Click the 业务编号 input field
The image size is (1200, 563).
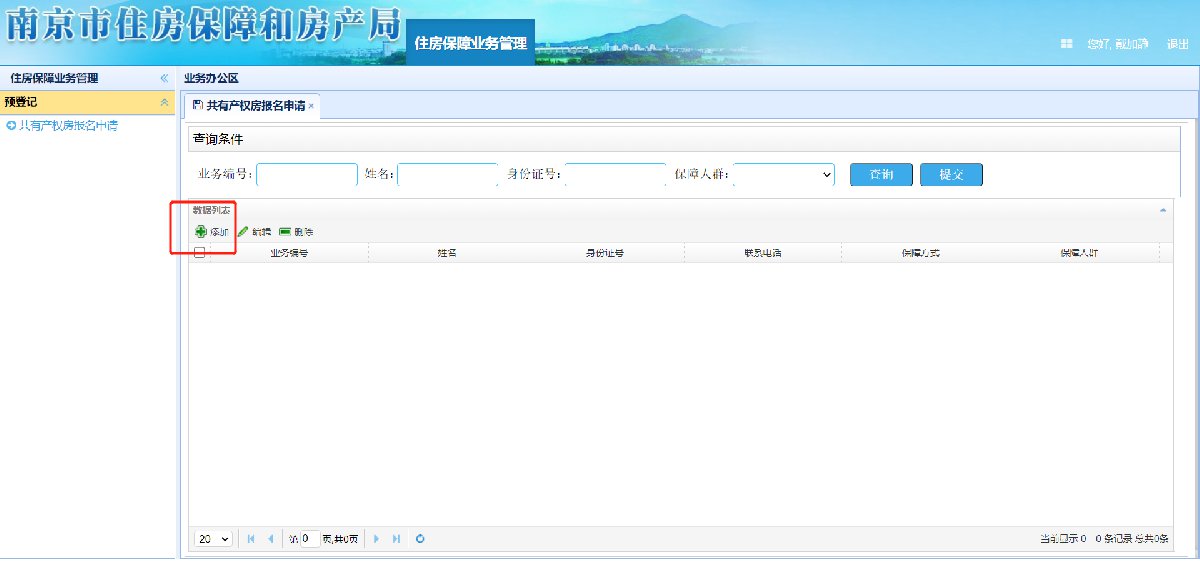click(x=307, y=174)
